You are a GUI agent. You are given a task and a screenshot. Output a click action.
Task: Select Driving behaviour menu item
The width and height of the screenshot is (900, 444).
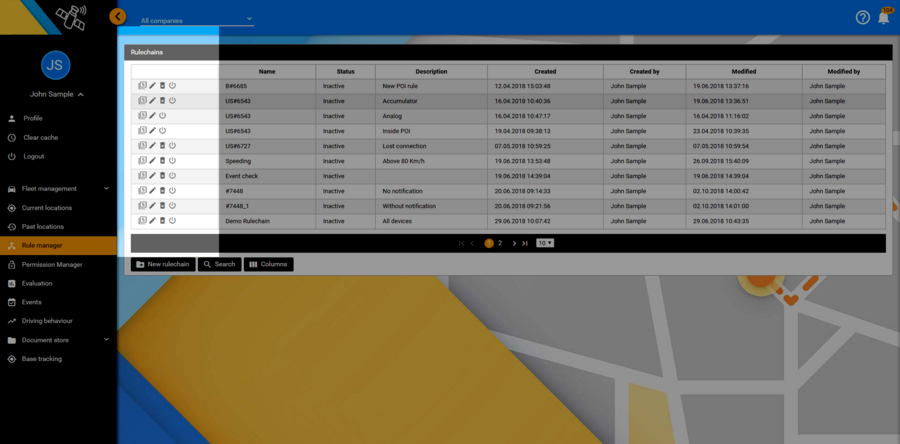pos(54,321)
